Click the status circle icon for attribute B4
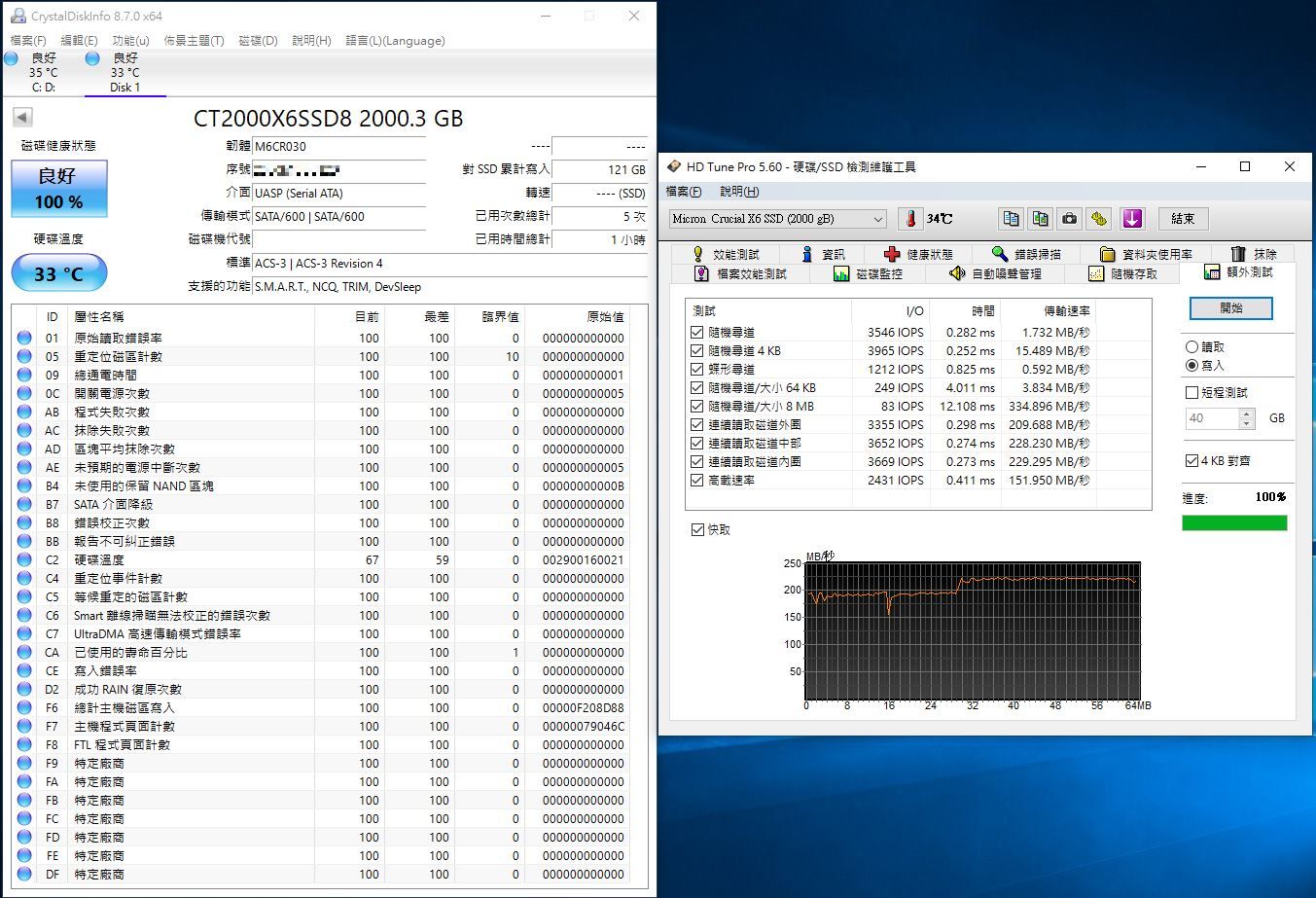This screenshot has height=898, width=1316. (x=24, y=486)
